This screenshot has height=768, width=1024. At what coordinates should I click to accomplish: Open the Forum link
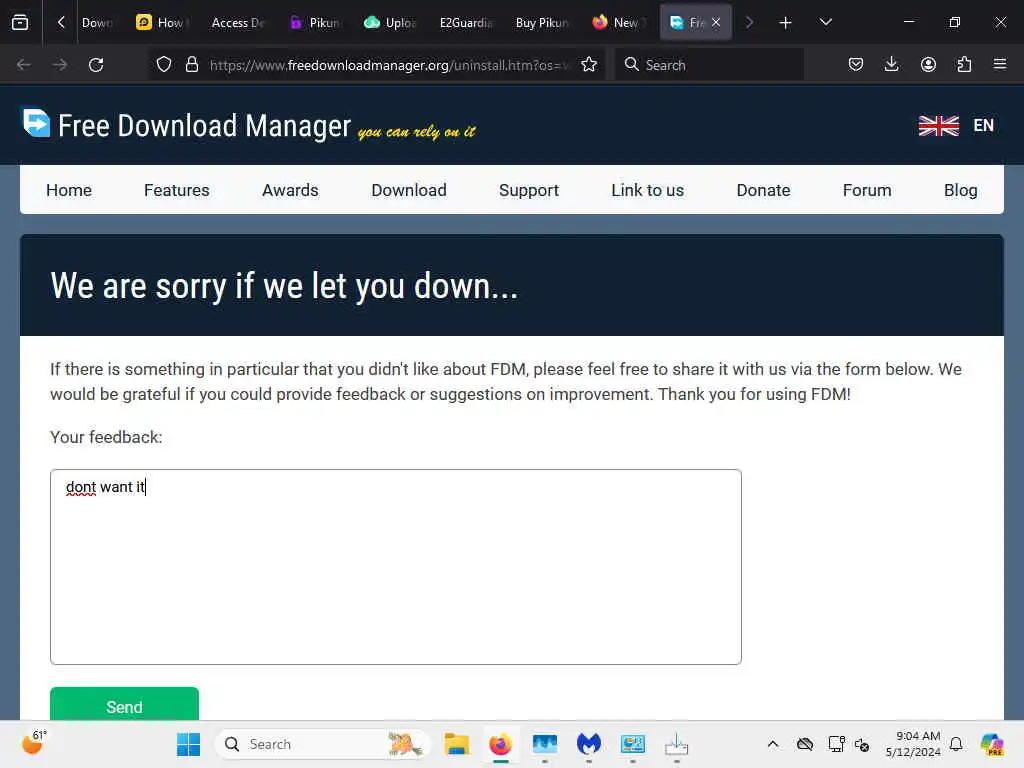click(867, 190)
